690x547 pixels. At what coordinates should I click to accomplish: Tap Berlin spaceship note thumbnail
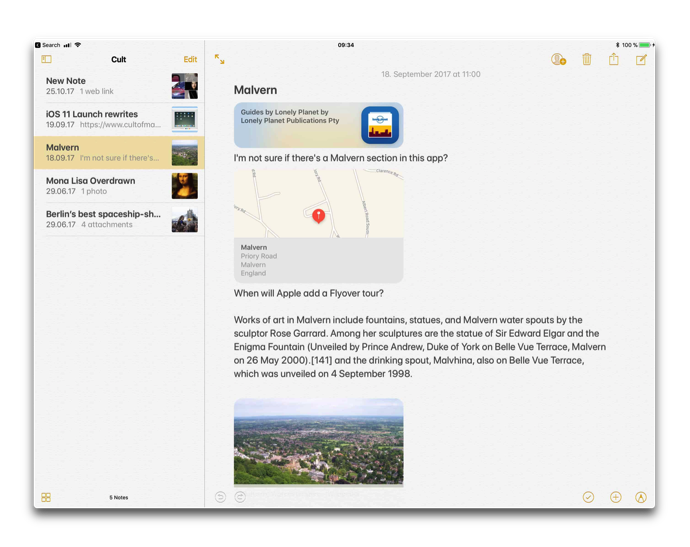coord(184,219)
